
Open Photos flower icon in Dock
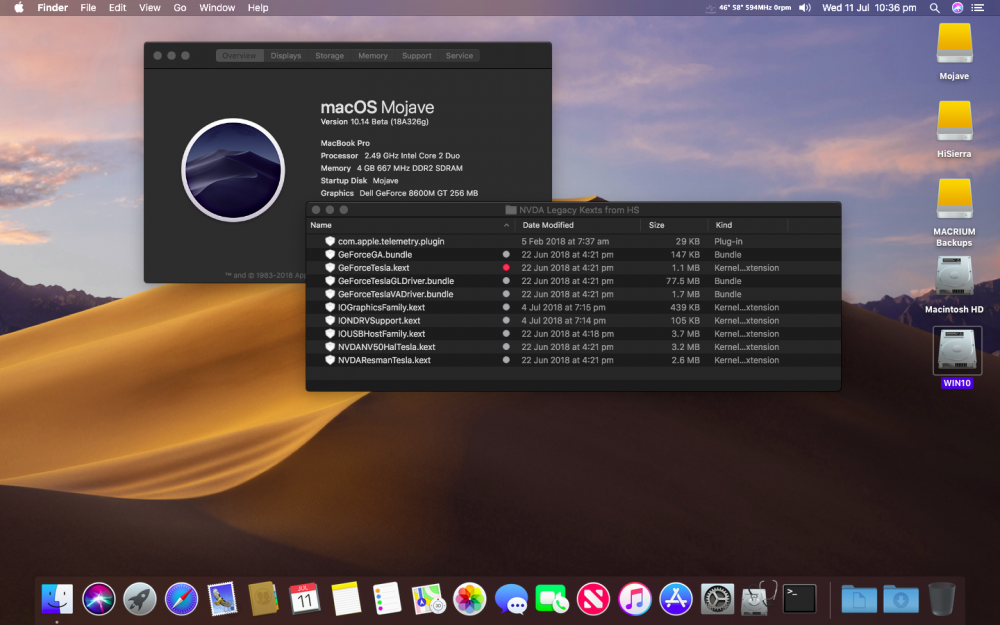pyautogui.click(x=469, y=599)
